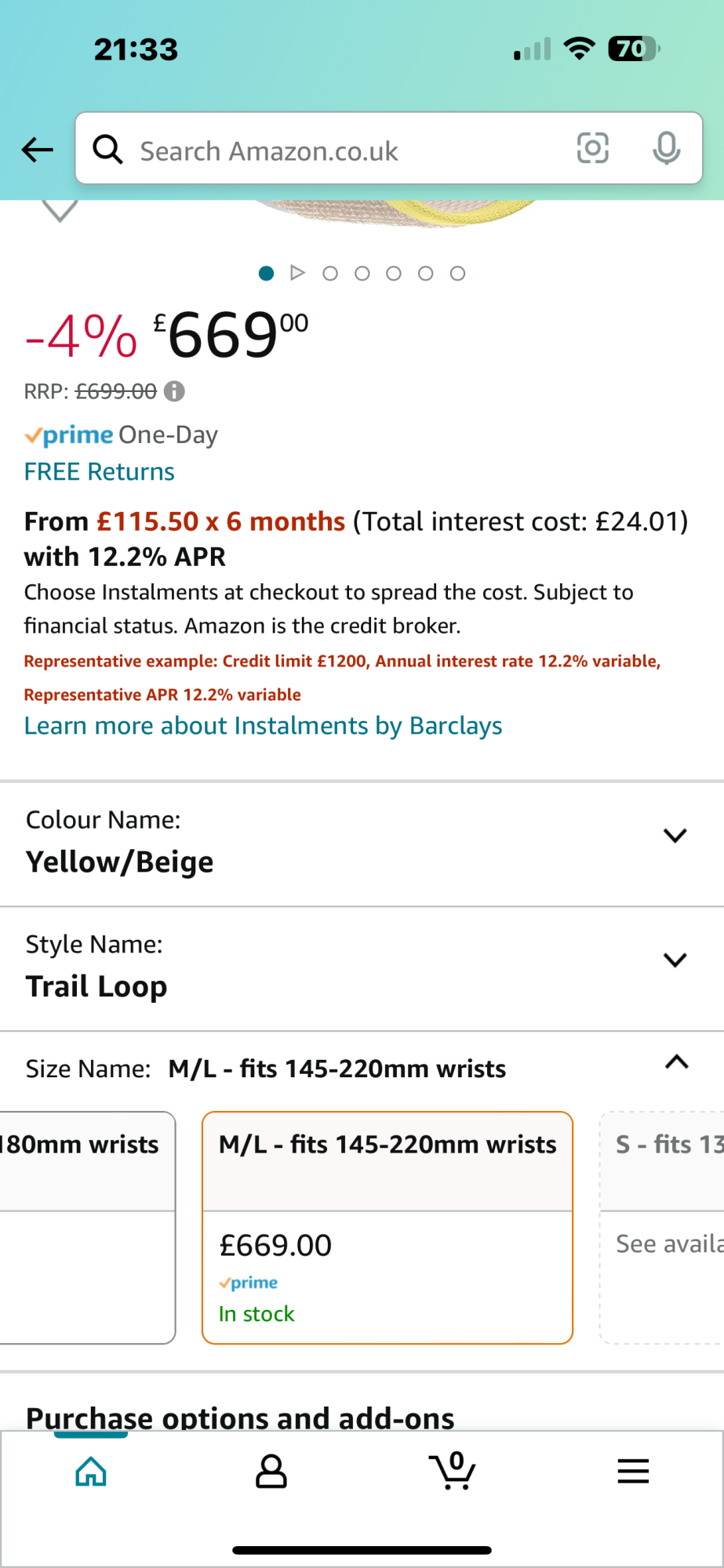Viewport: 724px width, 1568px height.
Task: Tap the microphone voice search icon
Action: click(x=666, y=148)
